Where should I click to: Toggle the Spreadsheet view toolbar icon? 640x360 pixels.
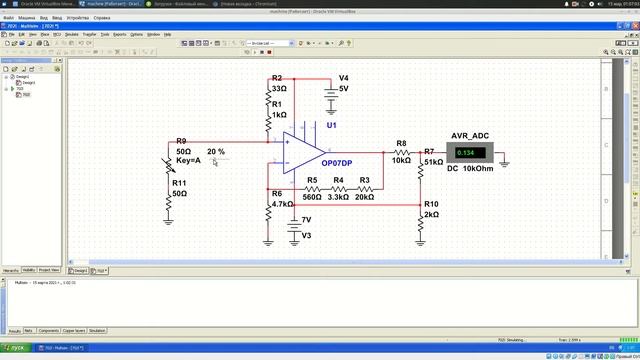click(191, 43)
